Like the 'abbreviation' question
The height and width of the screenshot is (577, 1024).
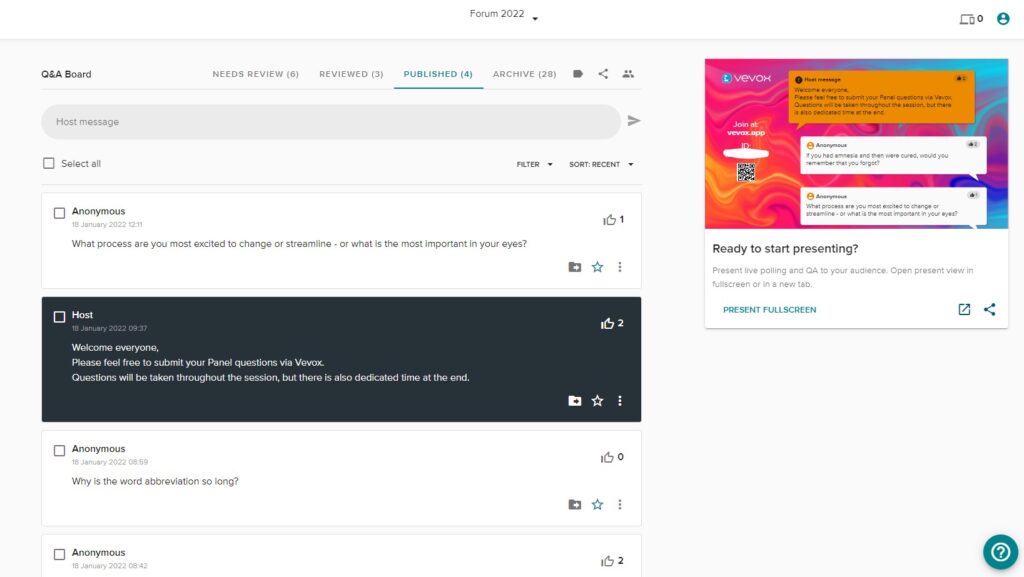(607, 458)
